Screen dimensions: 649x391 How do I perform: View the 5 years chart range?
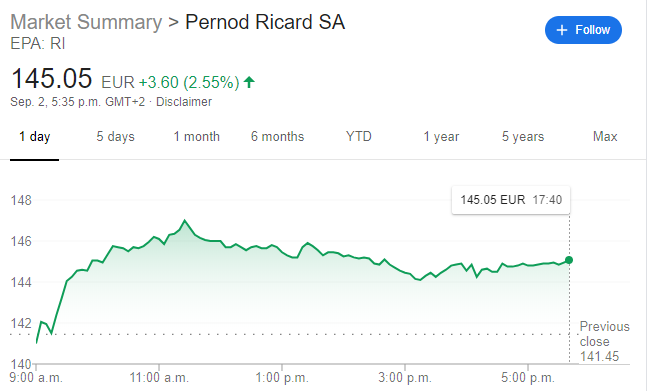(523, 137)
